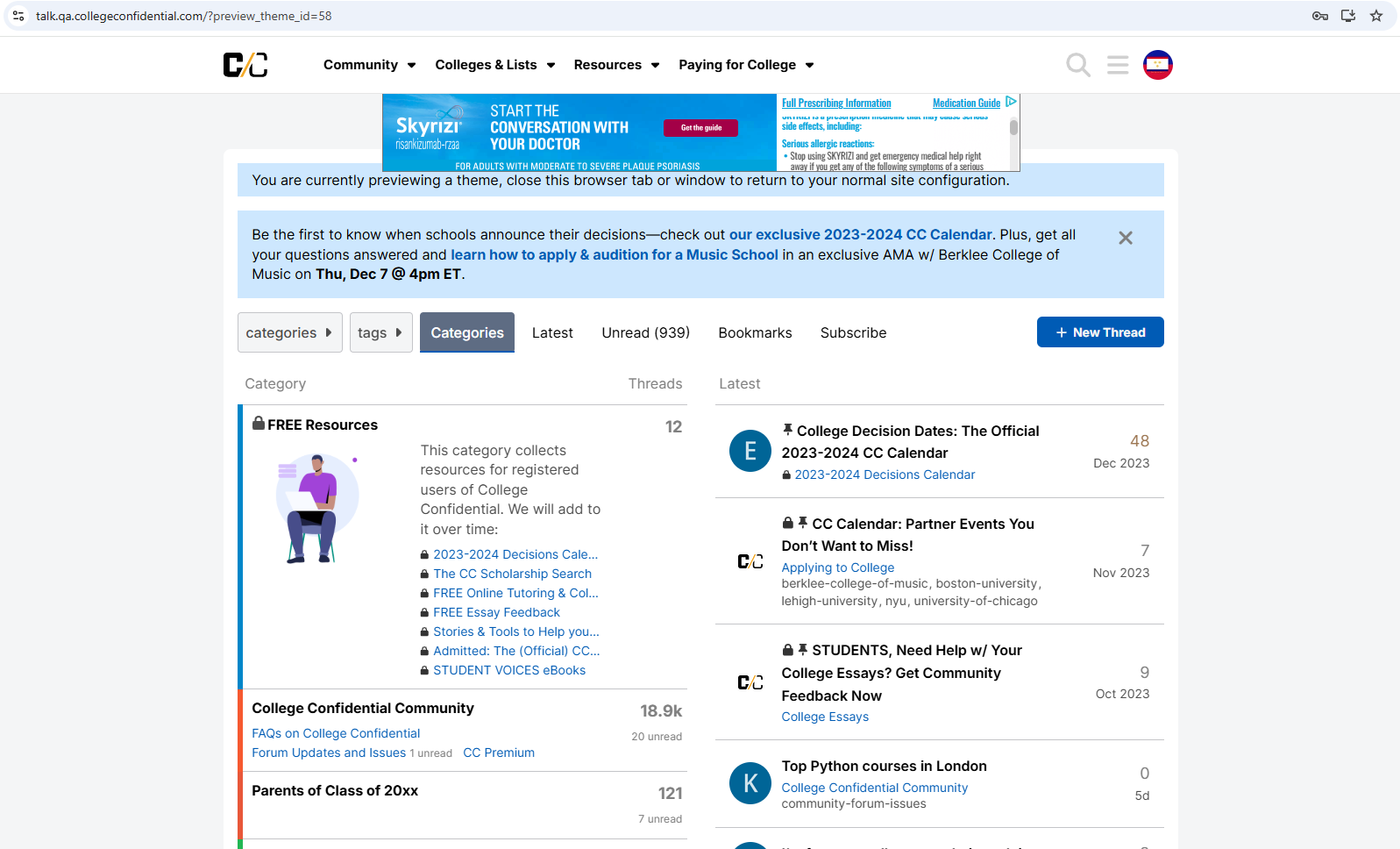Expand the Resources nav menu
Screen dimensions: 1400x849
(x=617, y=65)
